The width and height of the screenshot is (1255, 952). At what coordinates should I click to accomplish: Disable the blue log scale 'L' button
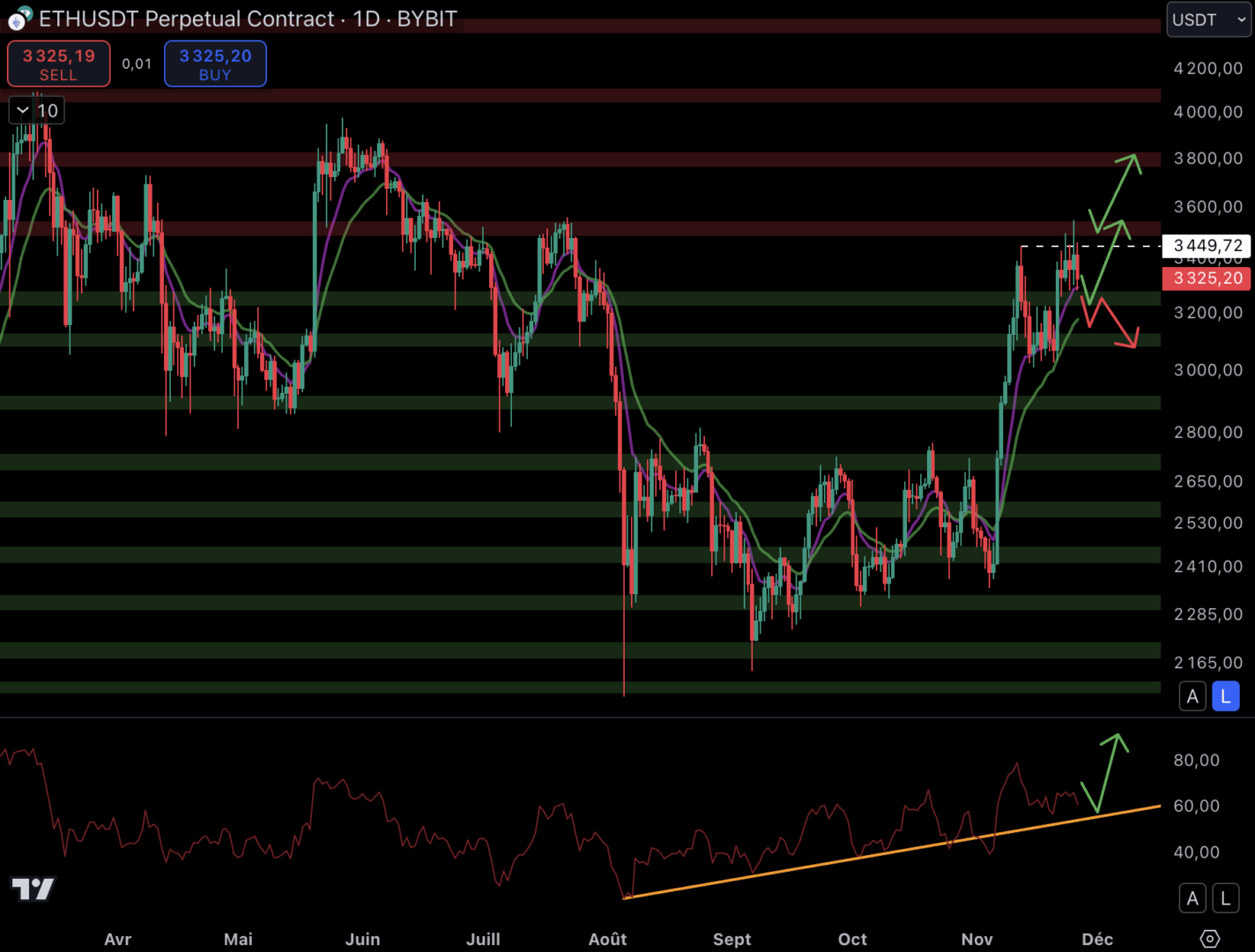[x=1225, y=696]
